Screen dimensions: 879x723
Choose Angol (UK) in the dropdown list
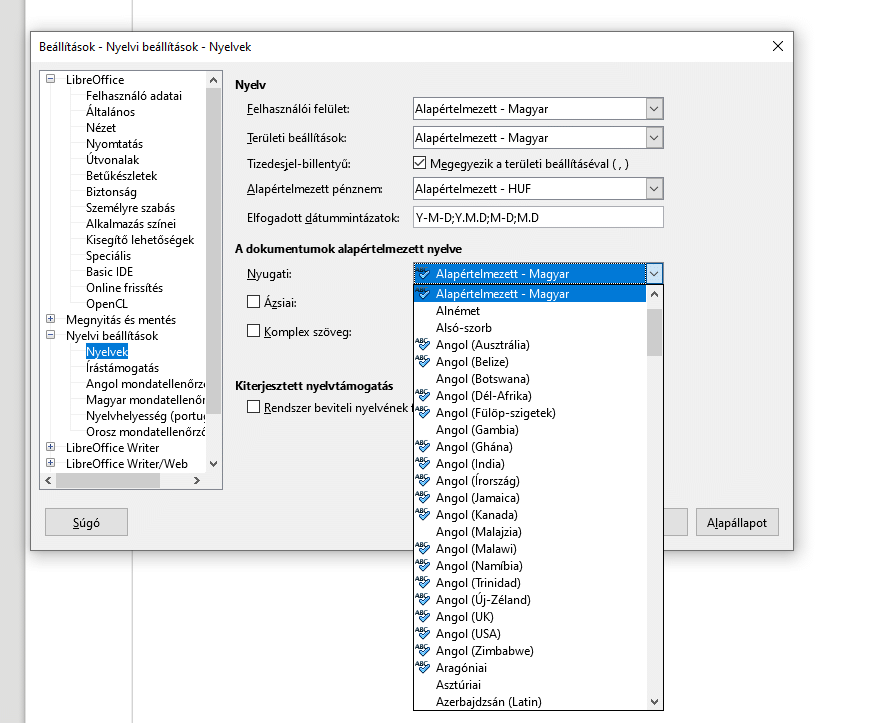coord(465,617)
